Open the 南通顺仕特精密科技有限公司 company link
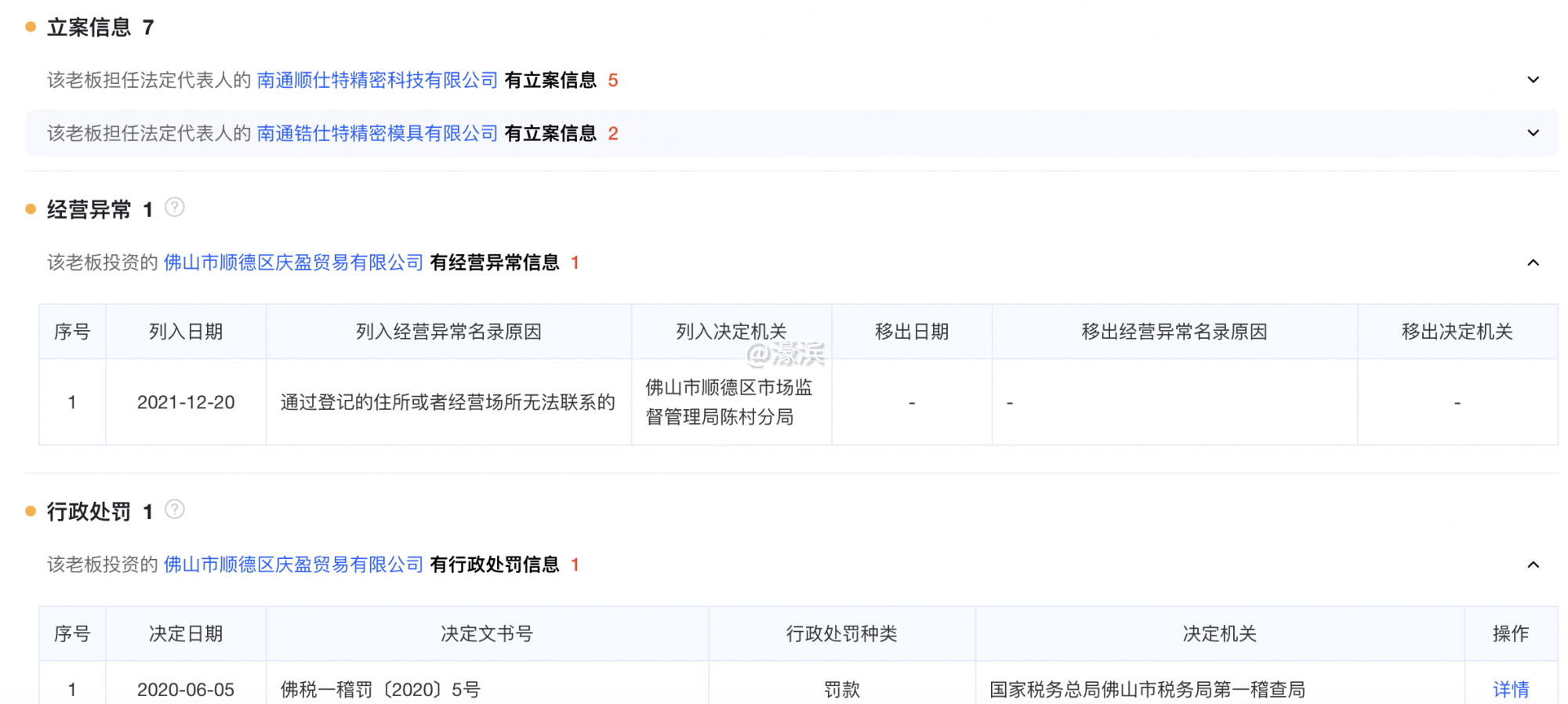 click(x=377, y=80)
